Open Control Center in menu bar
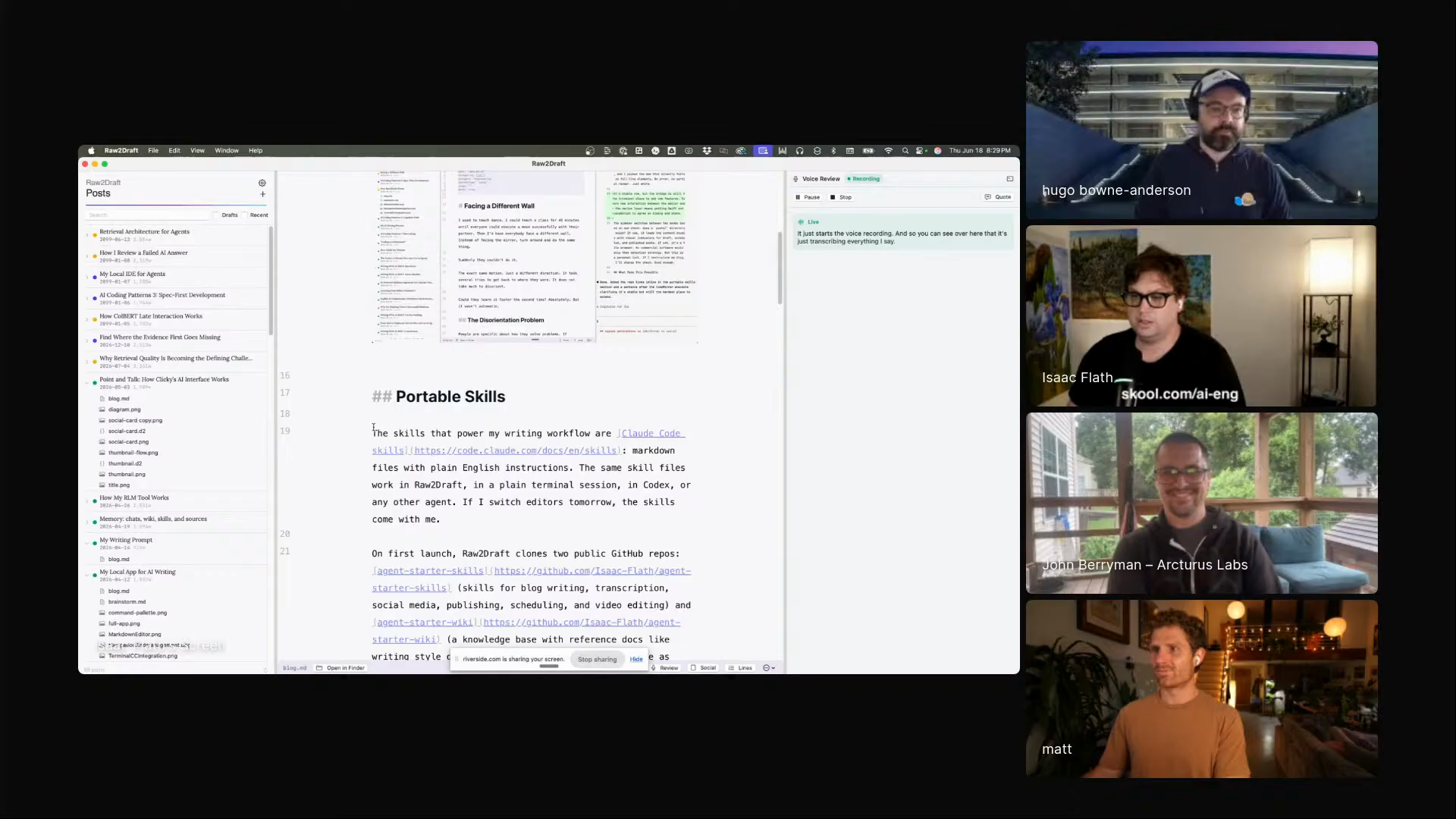The width and height of the screenshot is (1456, 819). point(921,151)
